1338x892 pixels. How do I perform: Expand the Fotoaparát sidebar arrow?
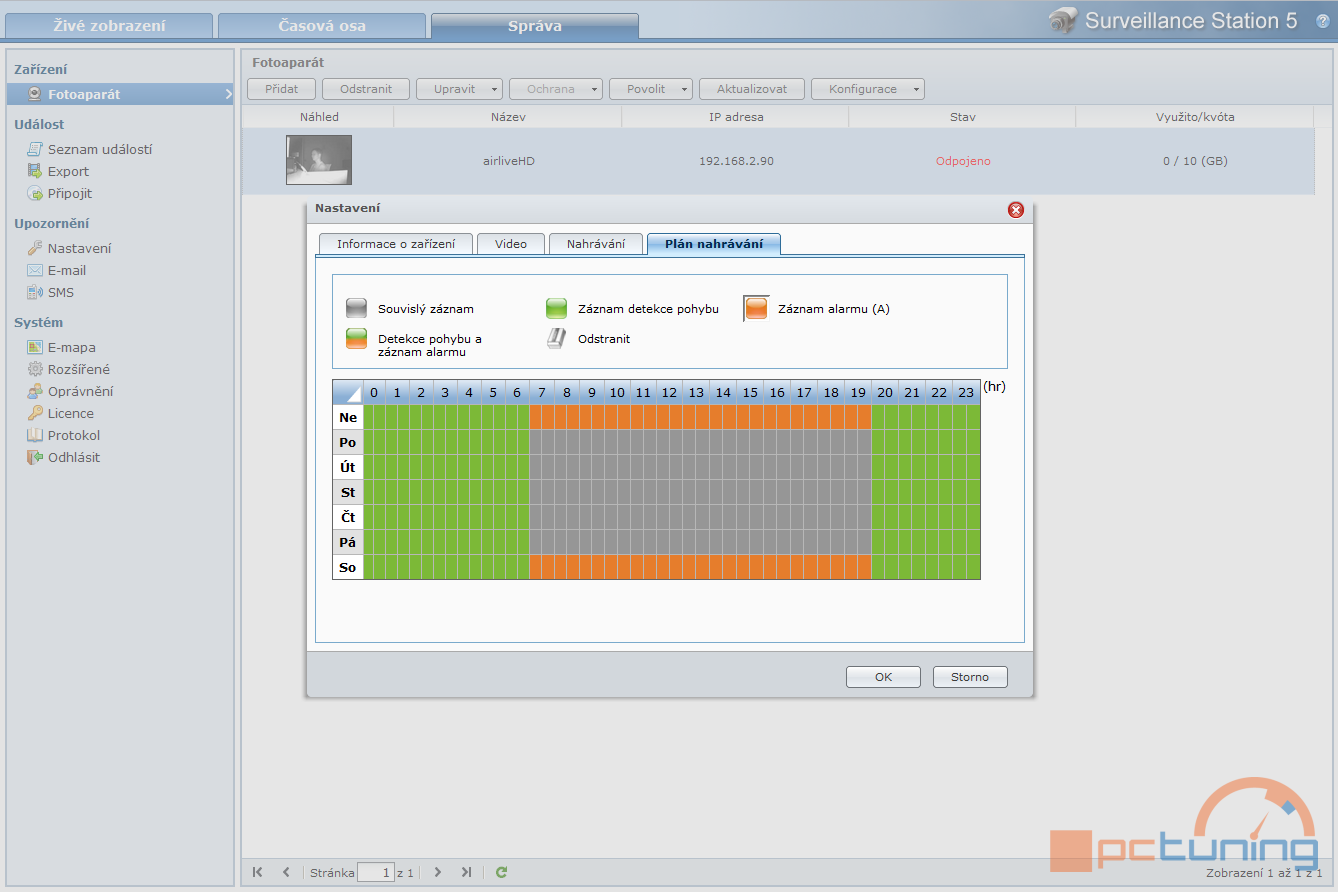(228, 94)
